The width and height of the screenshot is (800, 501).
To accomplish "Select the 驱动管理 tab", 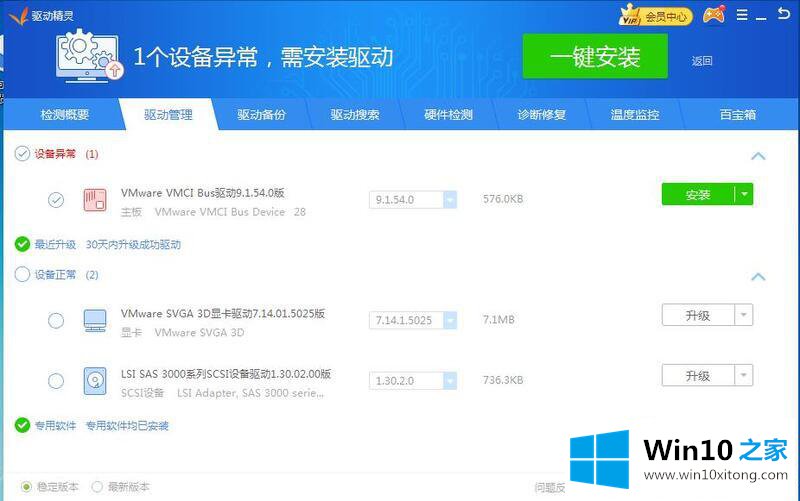I will point(168,115).
